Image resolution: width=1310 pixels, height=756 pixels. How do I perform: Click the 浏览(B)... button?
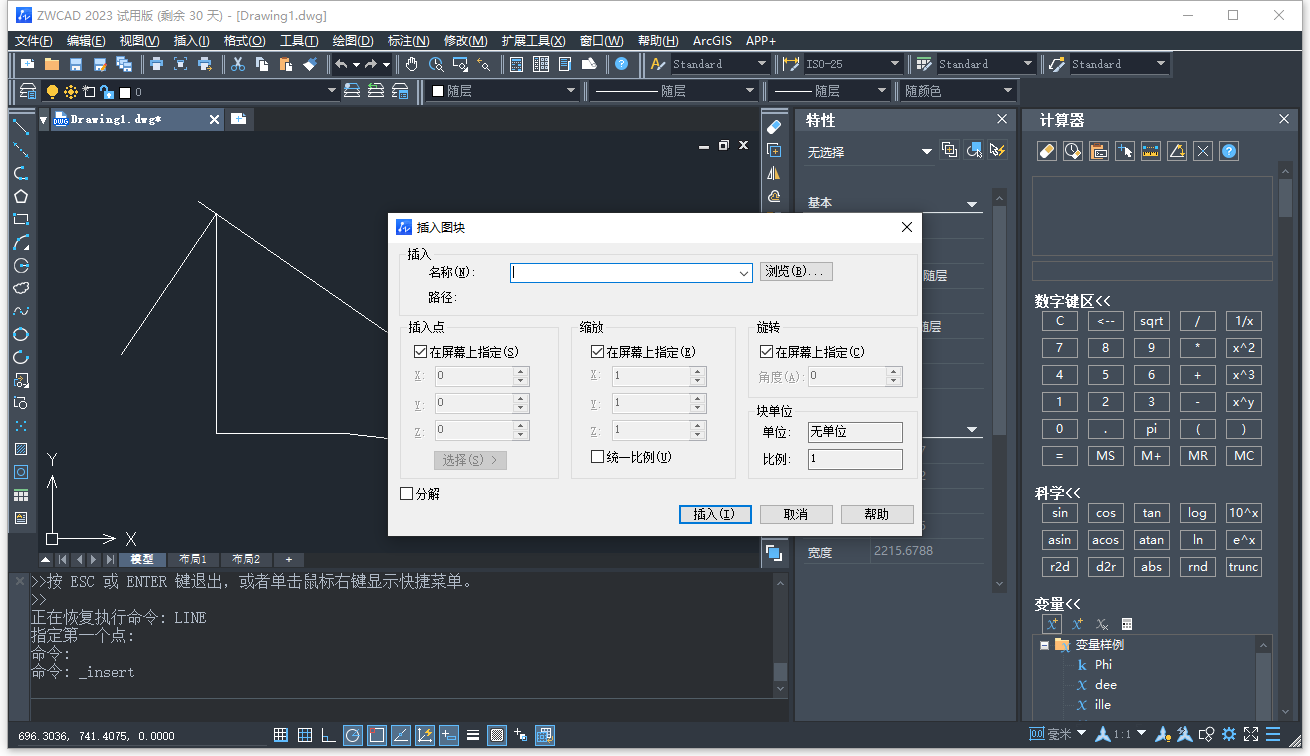pos(796,272)
